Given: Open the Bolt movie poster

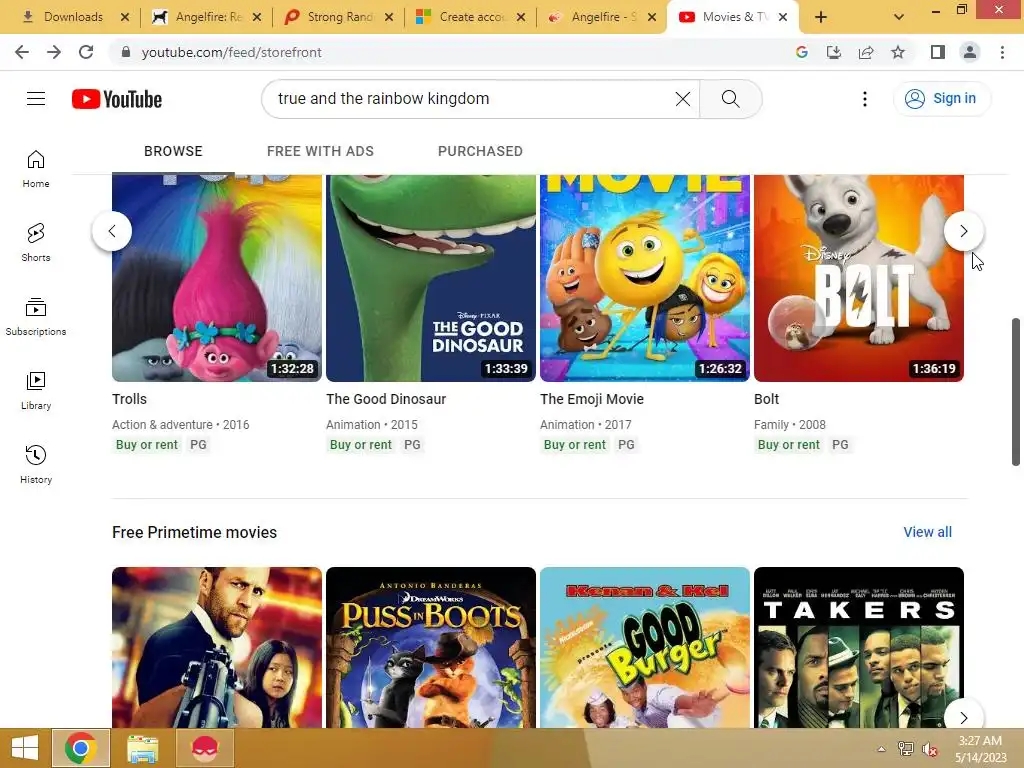Looking at the screenshot, I should [859, 278].
